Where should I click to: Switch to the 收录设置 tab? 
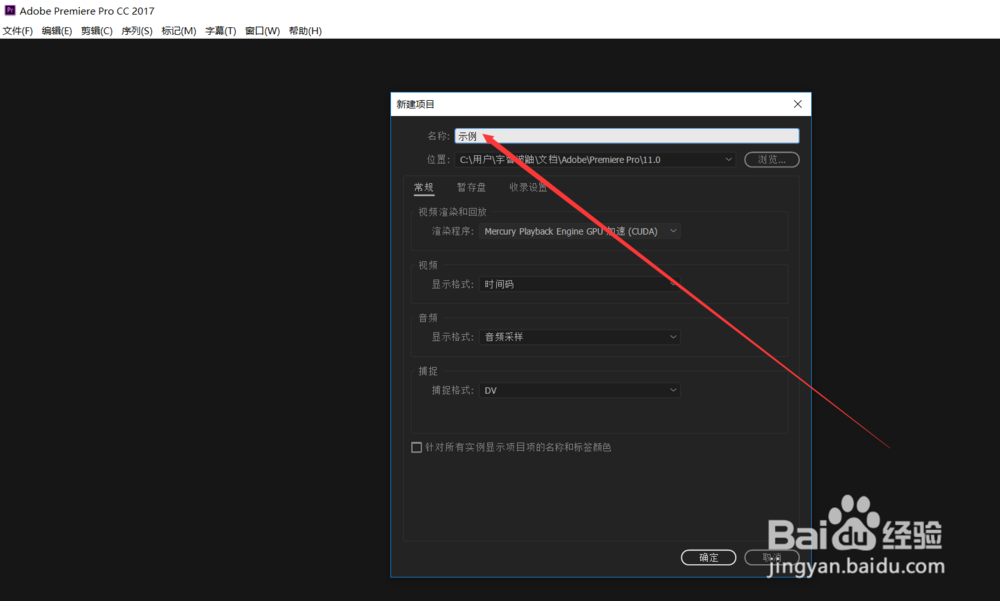(x=527, y=187)
